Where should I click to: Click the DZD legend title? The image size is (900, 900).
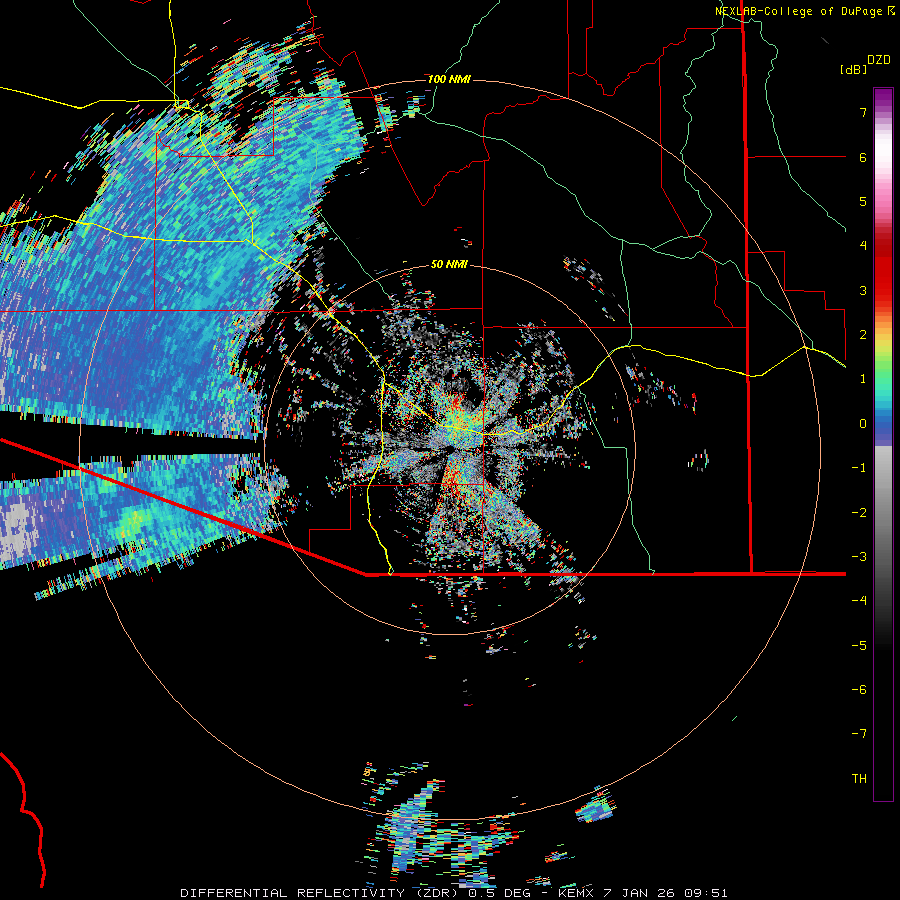pyautogui.click(x=879, y=60)
